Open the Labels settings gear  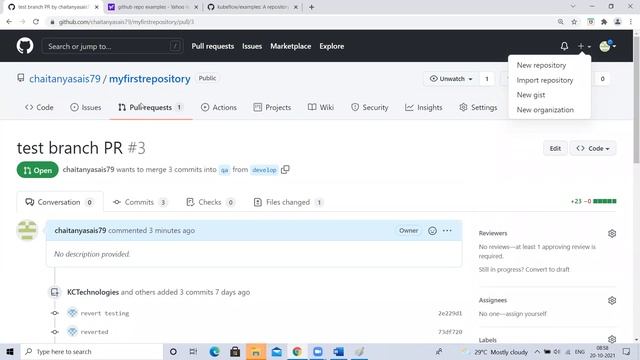(612, 339)
